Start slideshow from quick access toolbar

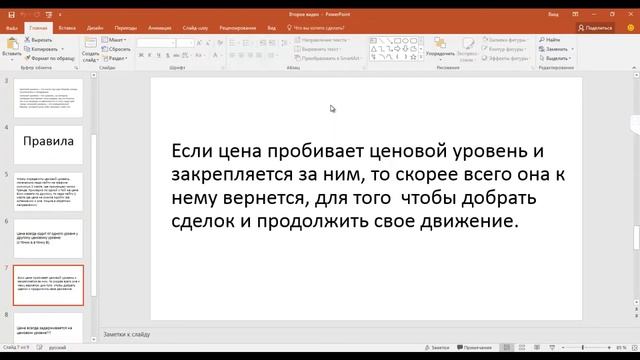(x=49, y=15)
